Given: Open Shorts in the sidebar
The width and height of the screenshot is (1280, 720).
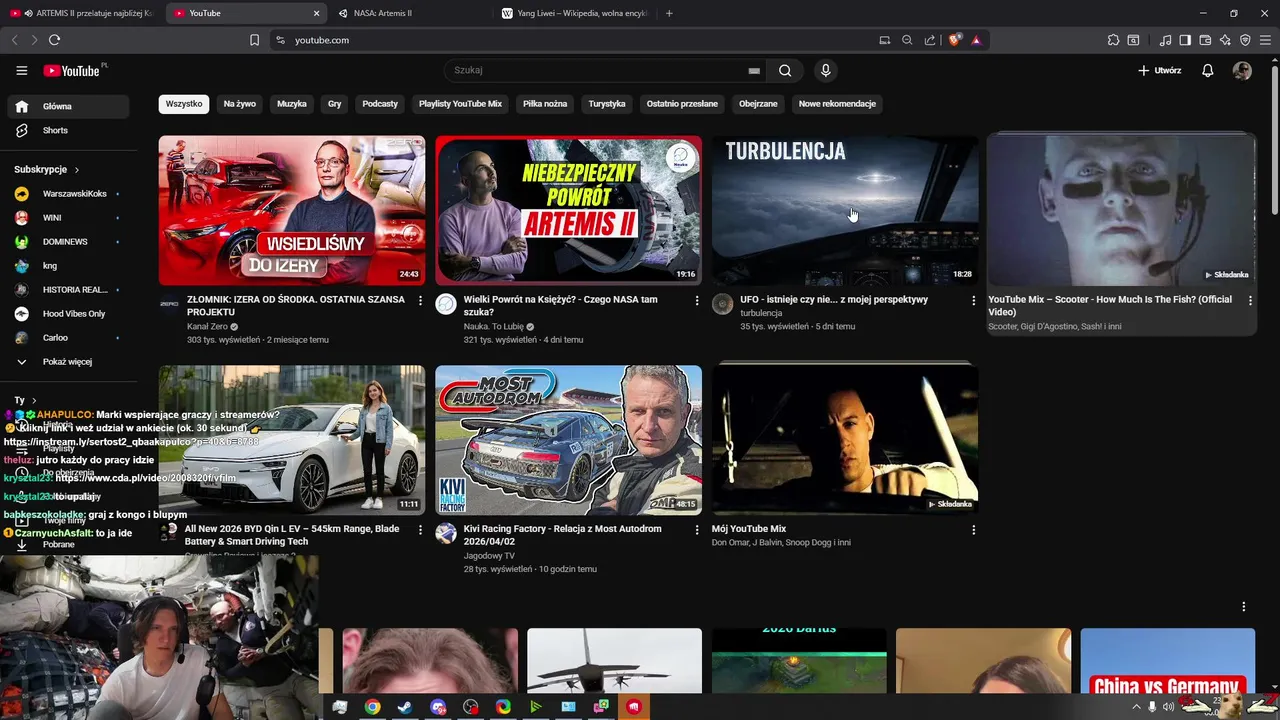Looking at the screenshot, I should 68,130.
